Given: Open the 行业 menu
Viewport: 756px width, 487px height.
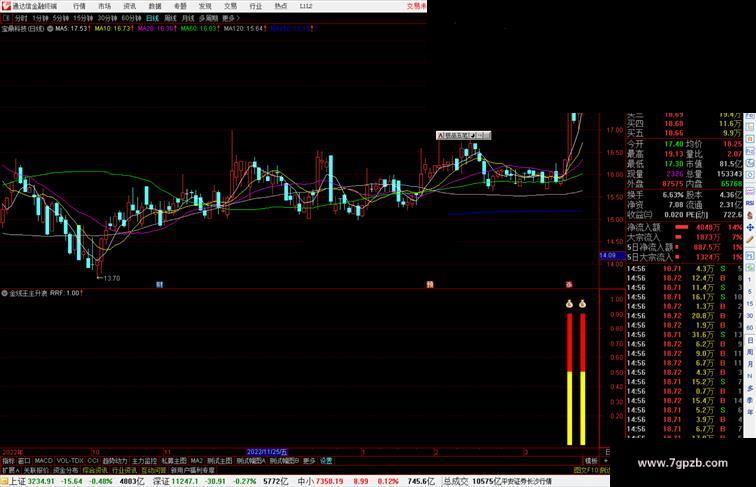Looking at the screenshot, I should [x=256, y=6].
